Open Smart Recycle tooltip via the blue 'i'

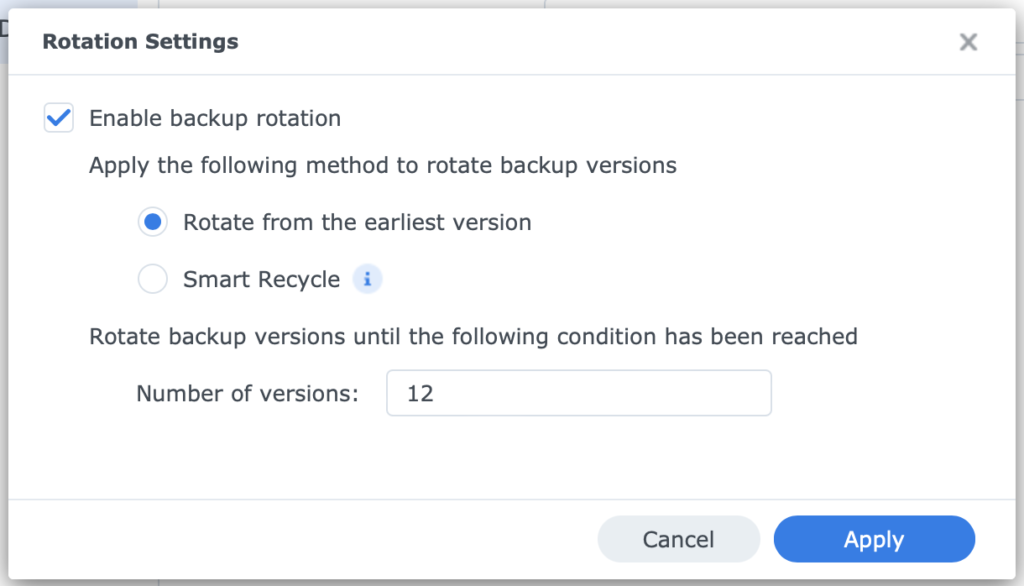(x=367, y=279)
